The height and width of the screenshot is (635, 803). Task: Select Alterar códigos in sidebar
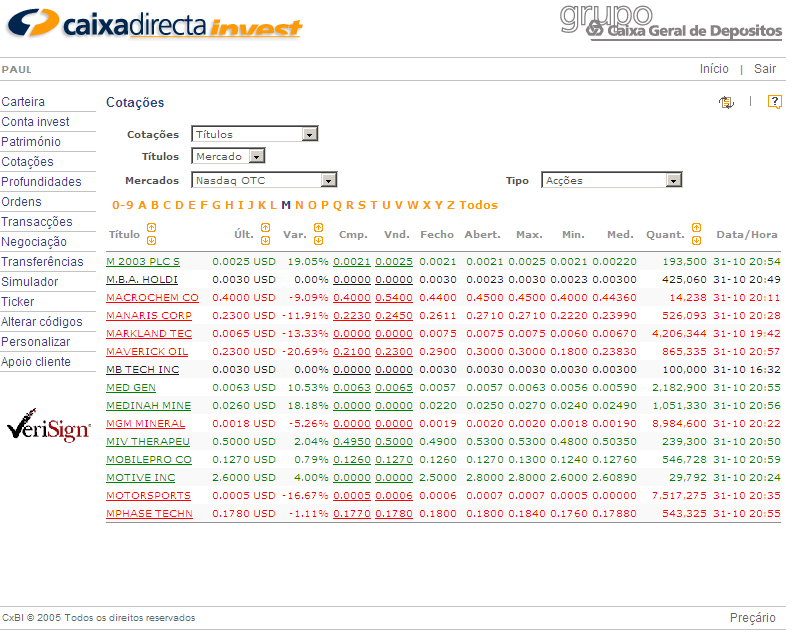(x=42, y=322)
